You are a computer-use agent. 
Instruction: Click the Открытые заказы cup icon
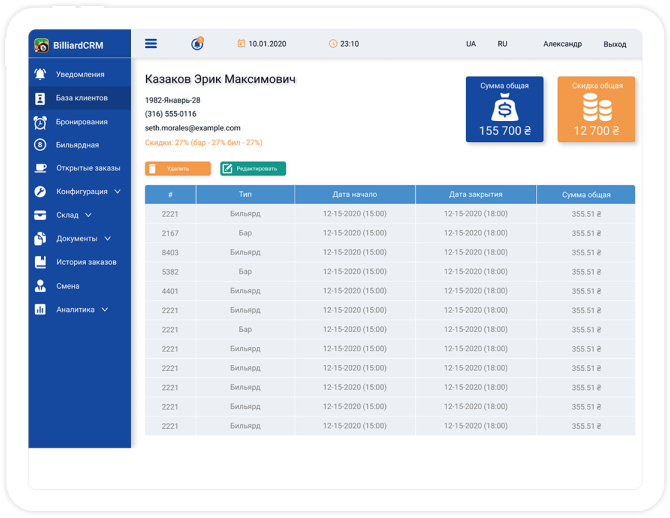click(40, 168)
